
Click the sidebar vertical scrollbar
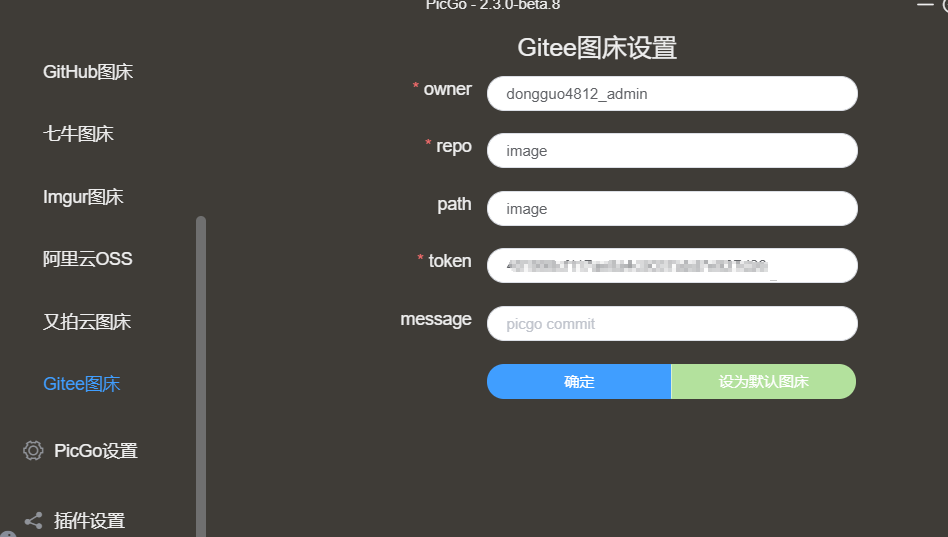click(201, 376)
